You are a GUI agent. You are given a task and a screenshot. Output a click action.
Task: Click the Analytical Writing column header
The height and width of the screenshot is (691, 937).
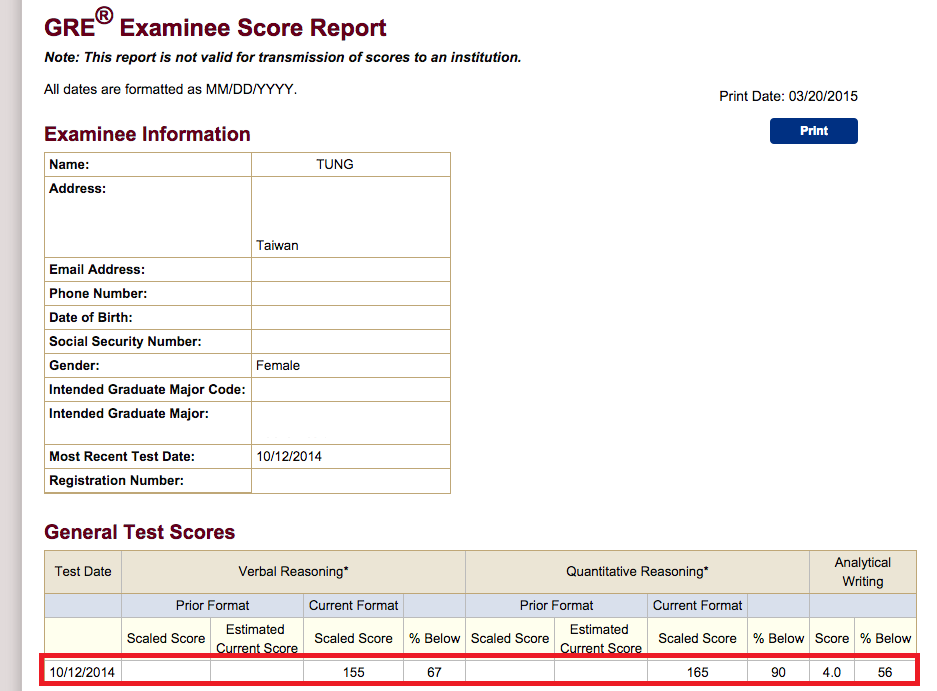[x=863, y=572]
